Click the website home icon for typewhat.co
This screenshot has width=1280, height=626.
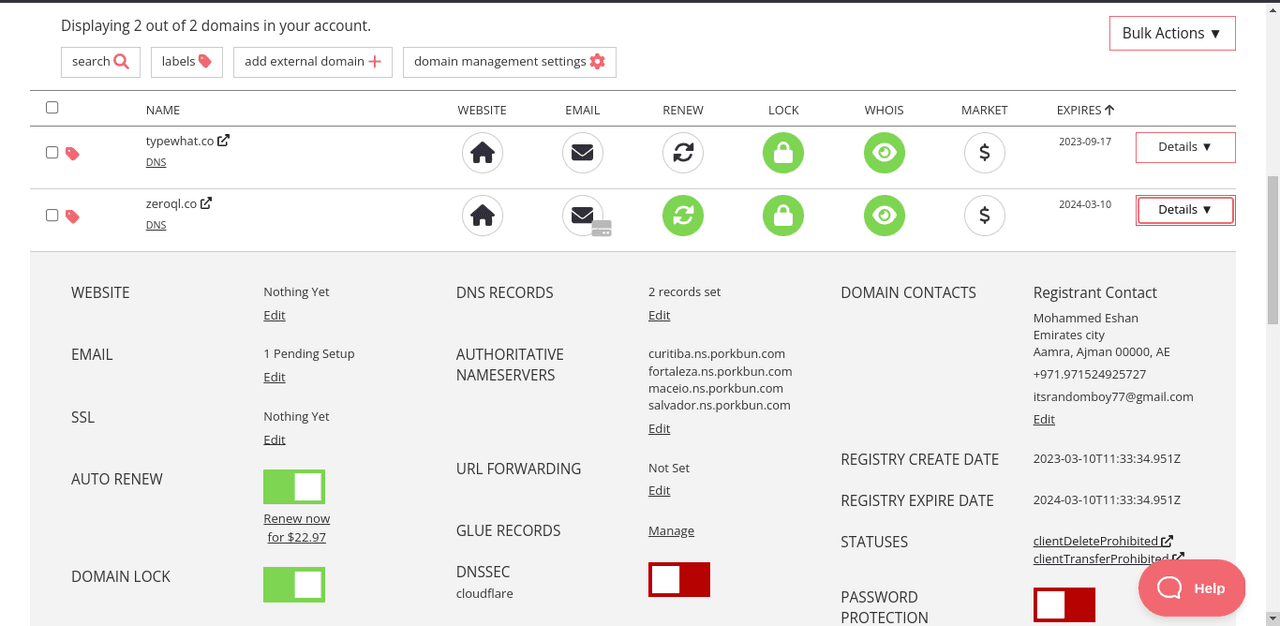(482, 153)
